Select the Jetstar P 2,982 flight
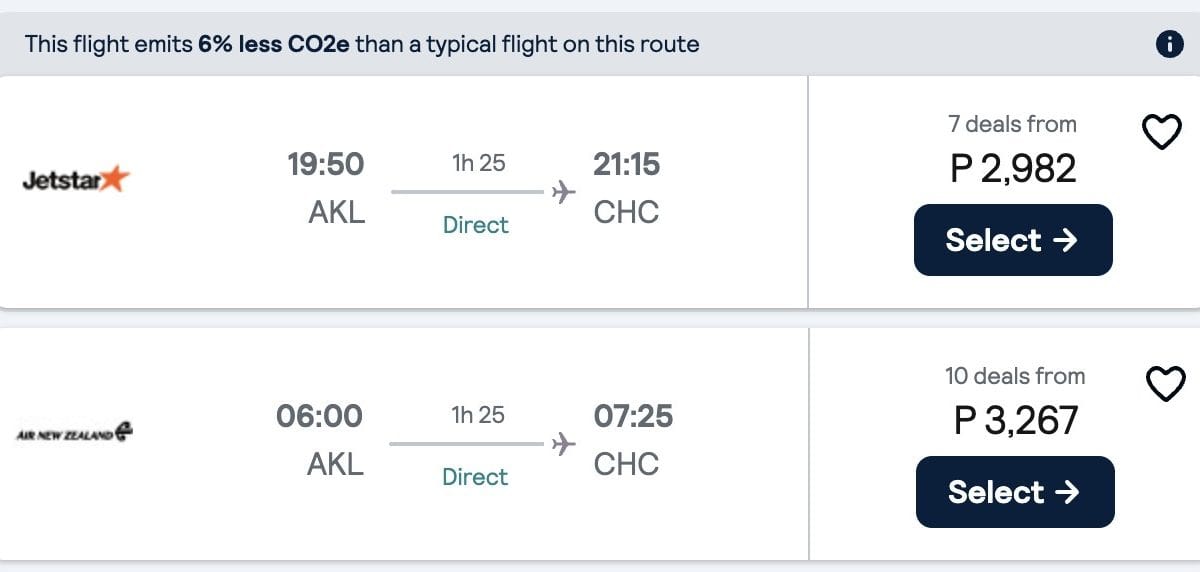 (1012, 240)
